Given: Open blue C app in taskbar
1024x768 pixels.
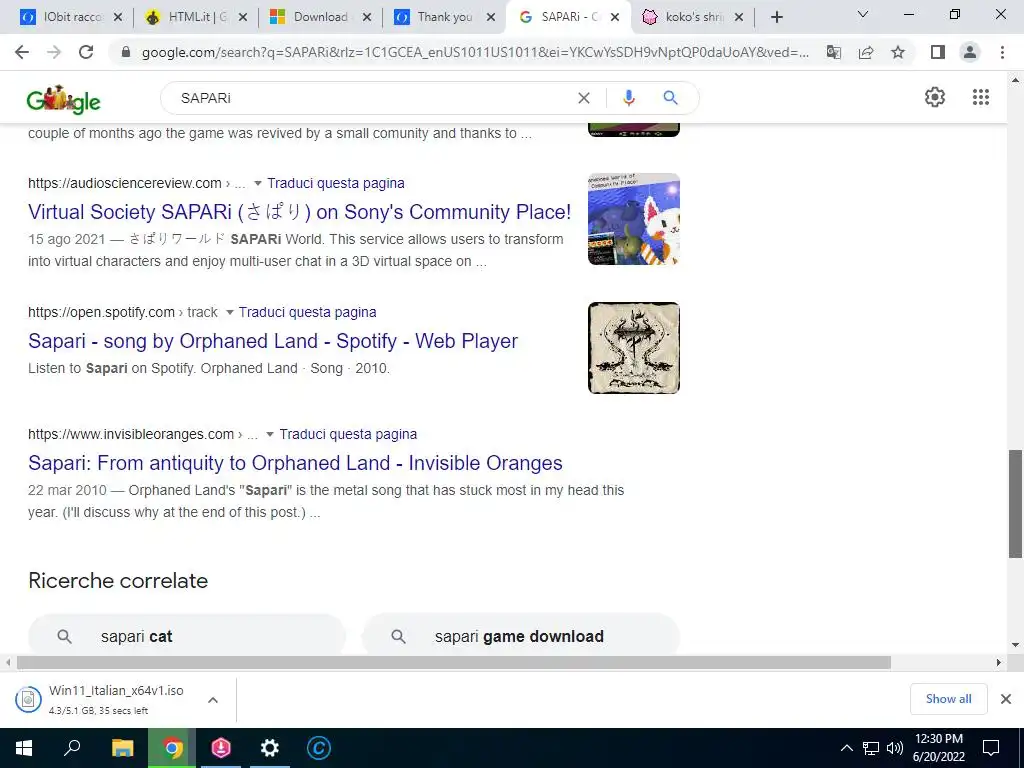Looking at the screenshot, I should [319, 748].
